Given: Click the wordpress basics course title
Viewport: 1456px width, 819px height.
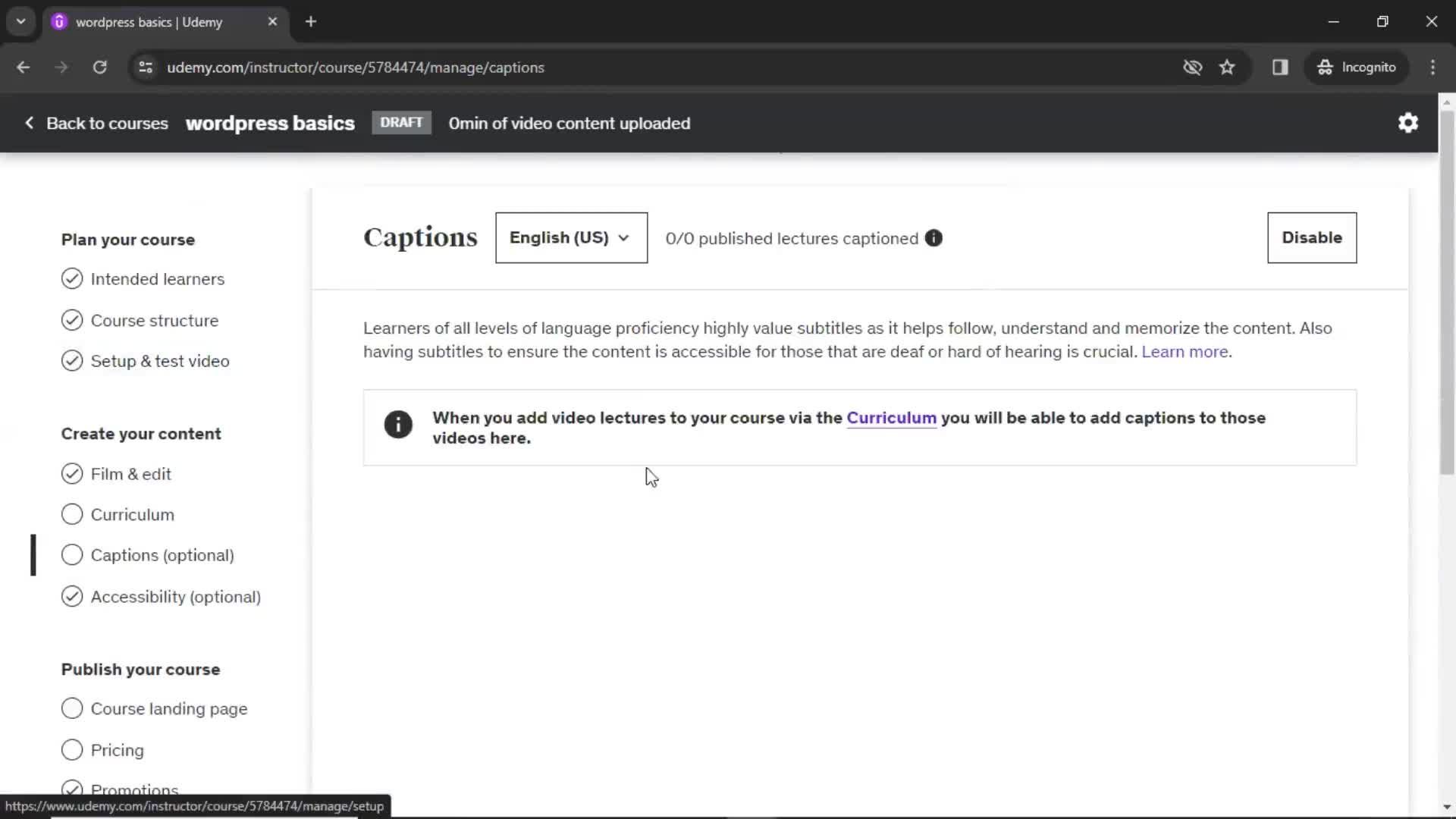Looking at the screenshot, I should pos(270,123).
